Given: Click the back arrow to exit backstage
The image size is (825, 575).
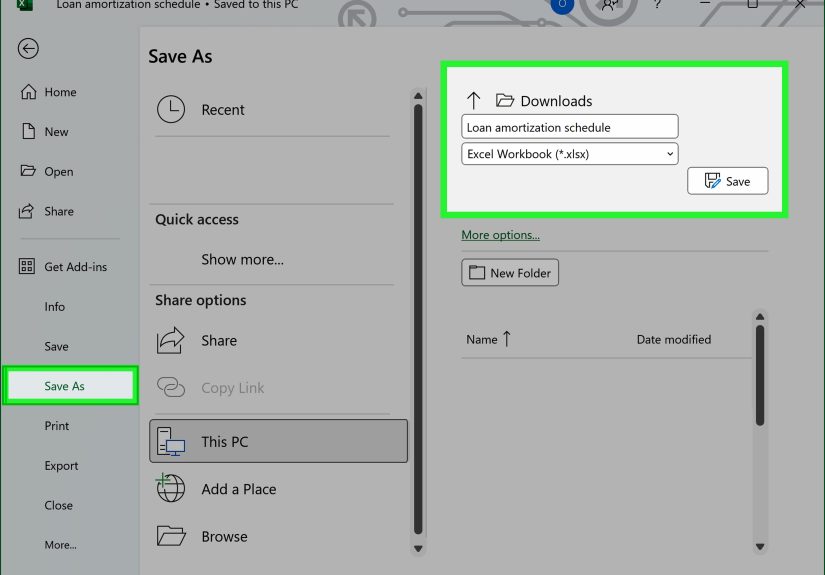Looking at the screenshot, I should coord(28,49).
